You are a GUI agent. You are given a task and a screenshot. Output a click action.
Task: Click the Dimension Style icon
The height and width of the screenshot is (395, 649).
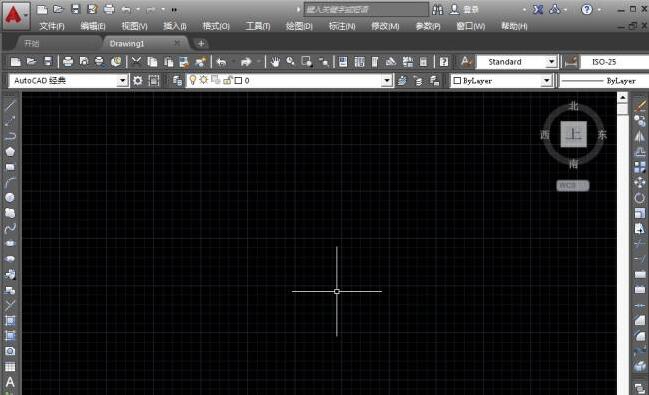(x=570, y=62)
